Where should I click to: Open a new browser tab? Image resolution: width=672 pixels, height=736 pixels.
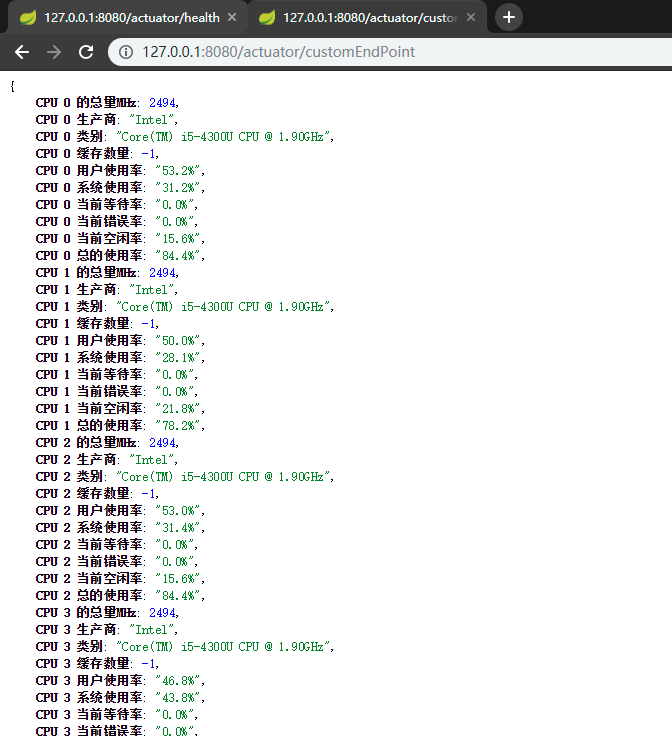[510, 17]
